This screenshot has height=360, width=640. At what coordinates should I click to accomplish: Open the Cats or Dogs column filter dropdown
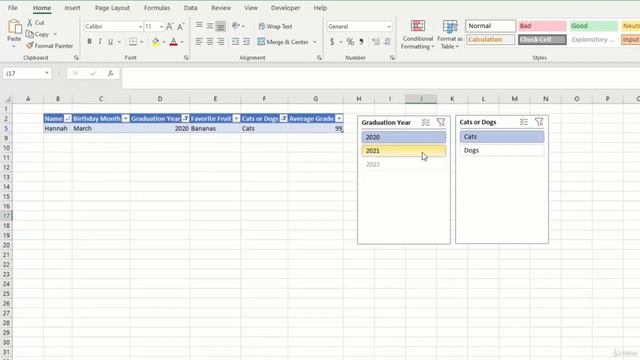click(x=284, y=118)
